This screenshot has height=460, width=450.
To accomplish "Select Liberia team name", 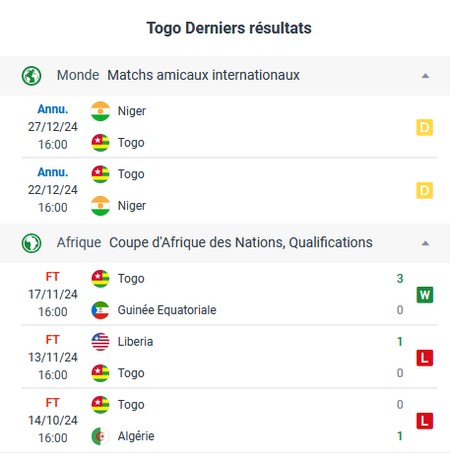I will tap(135, 342).
